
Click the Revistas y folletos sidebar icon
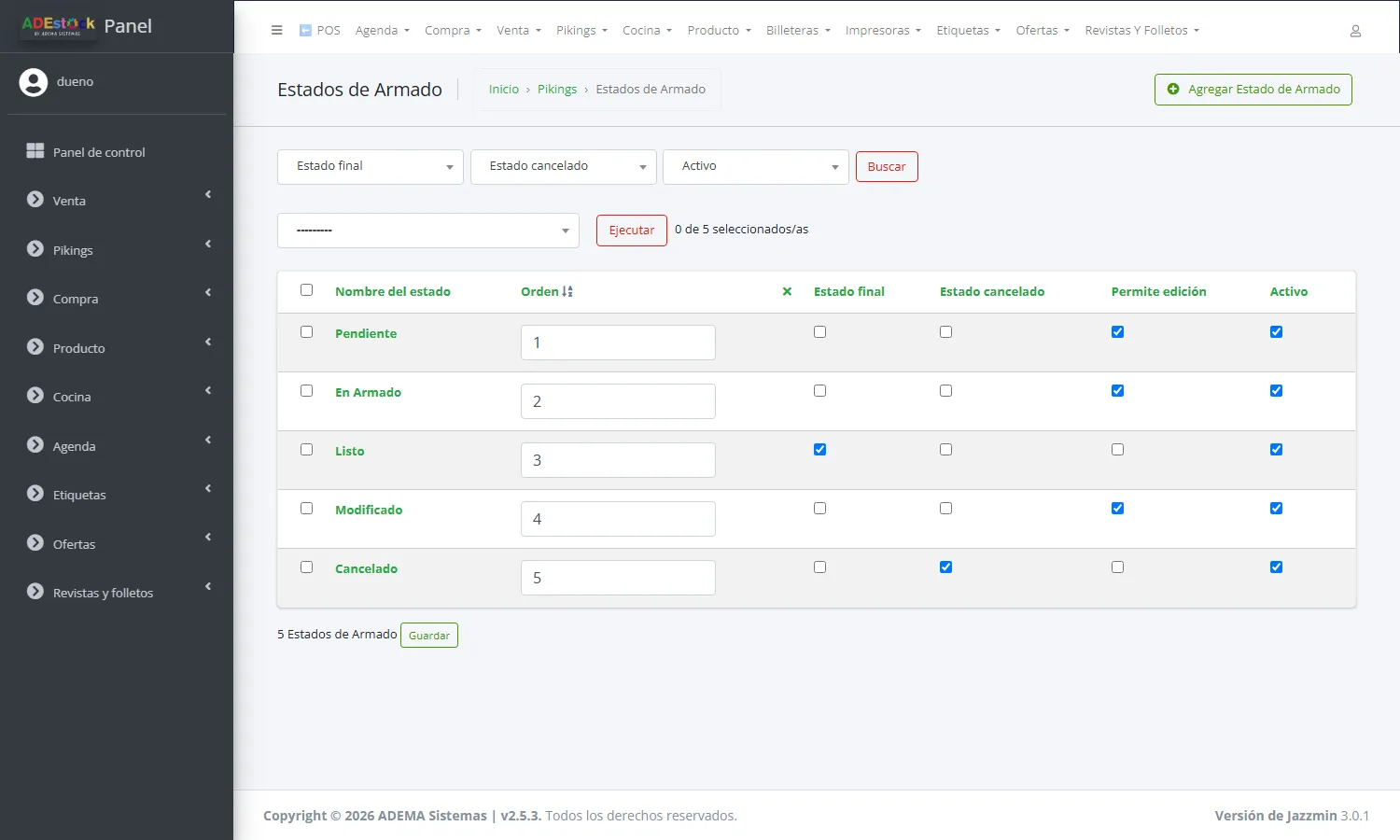35,592
